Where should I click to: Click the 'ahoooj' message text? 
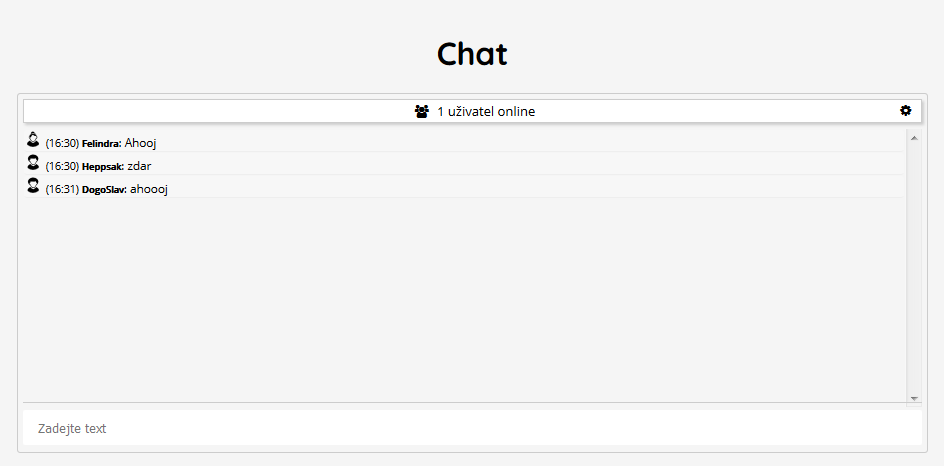click(x=149, y=189)
